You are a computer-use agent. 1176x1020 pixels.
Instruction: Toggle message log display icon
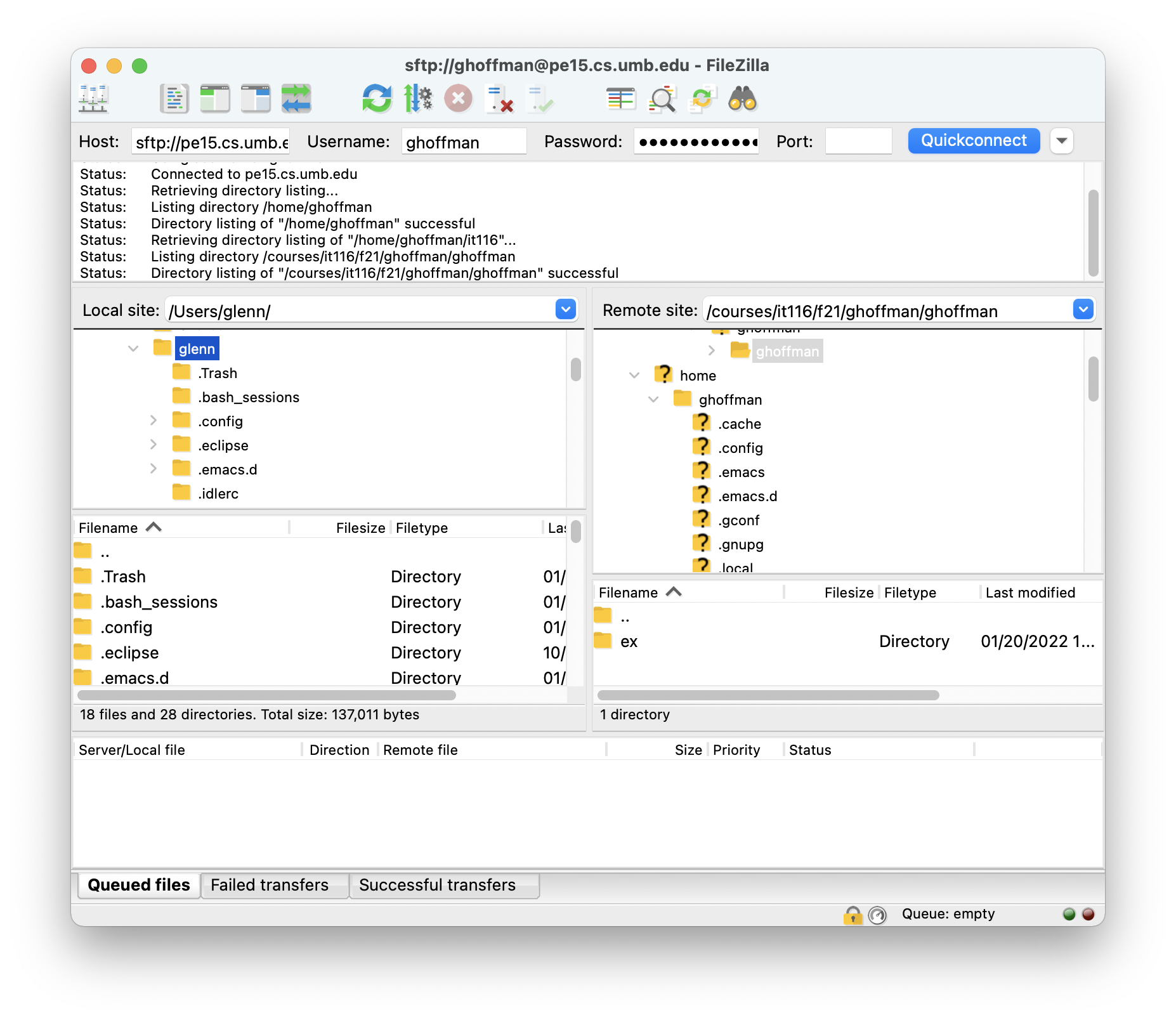(x=174, y=99)
